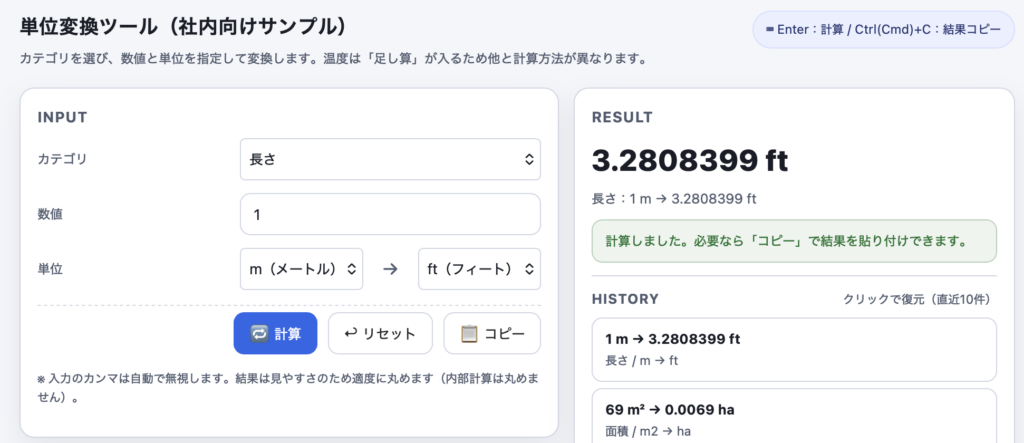The height and width of the screenshot is (443, 1024).
Task: Click the カテゴリ field label
Action: pos(62,159)
